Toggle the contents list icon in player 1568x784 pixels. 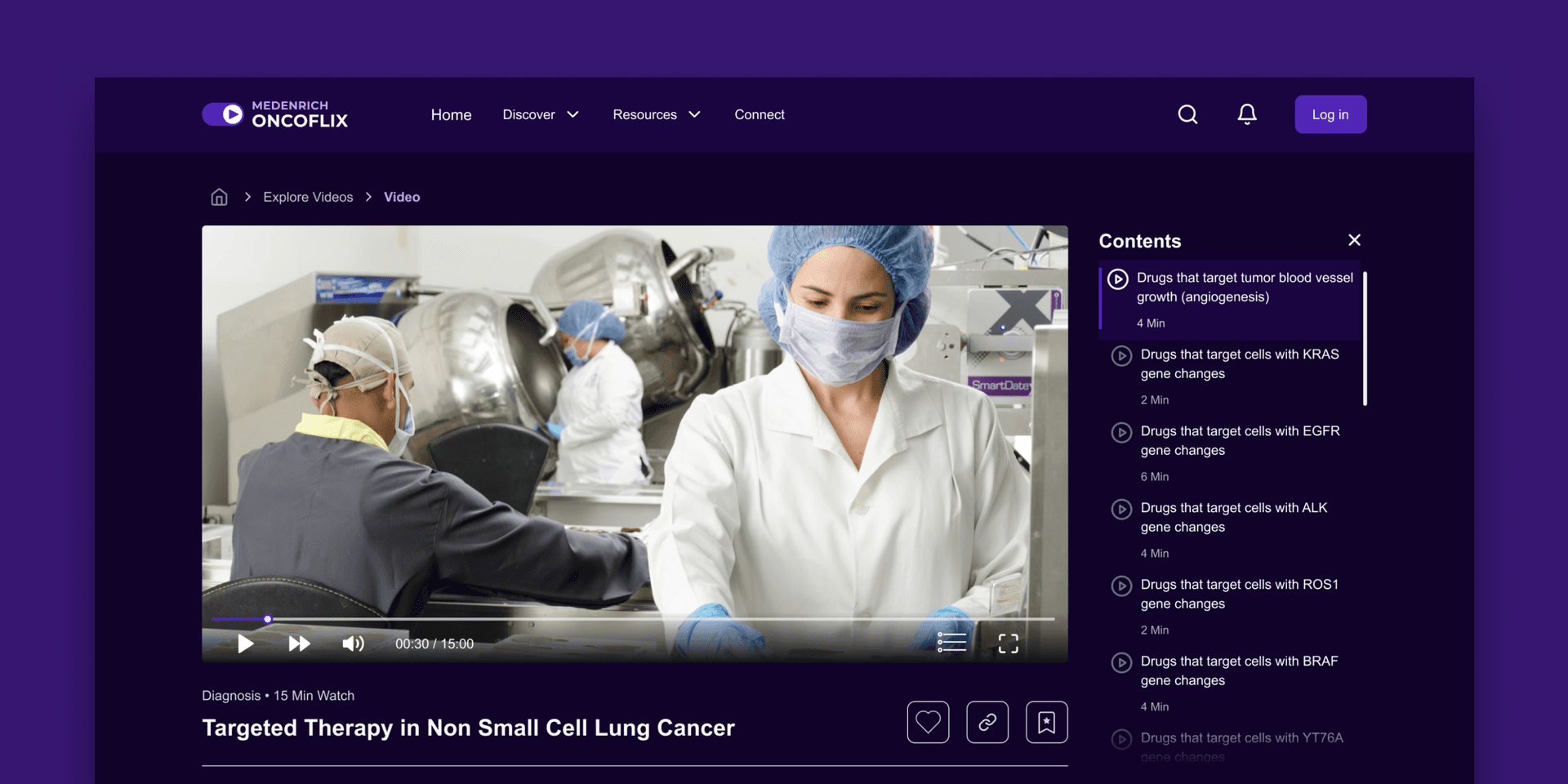951,643
